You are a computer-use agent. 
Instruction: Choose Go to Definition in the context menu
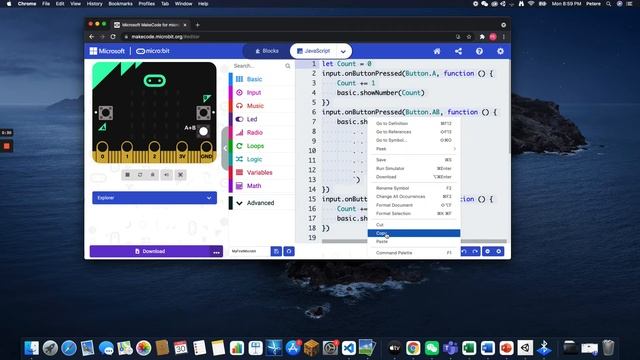click(414, 123)
